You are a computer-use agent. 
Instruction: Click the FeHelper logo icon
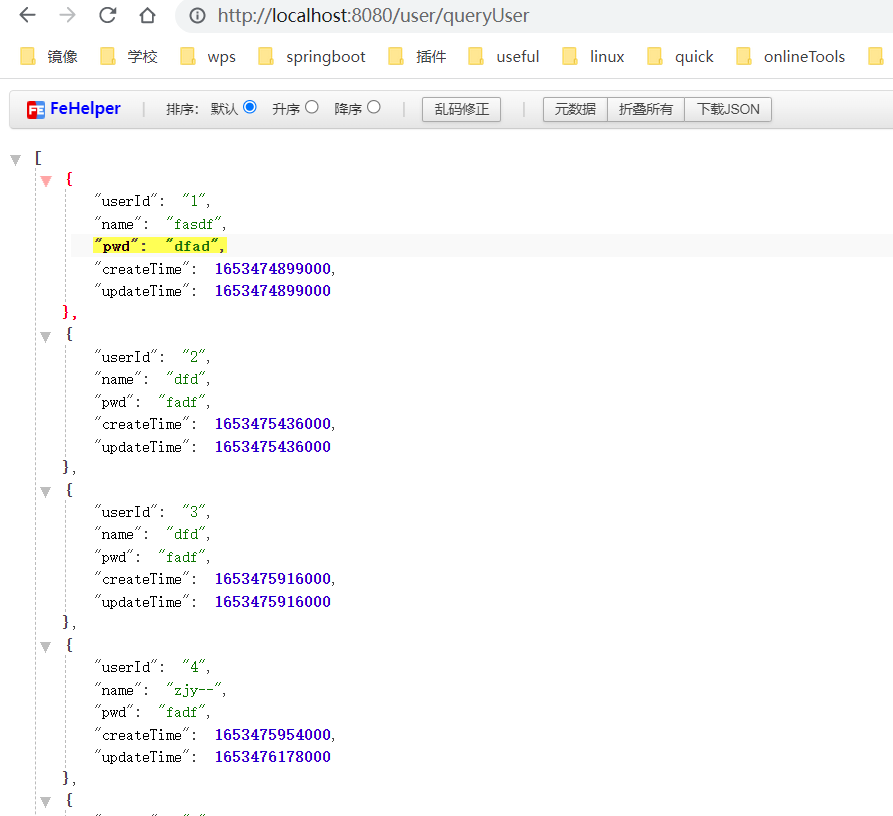tap(36, 109)
